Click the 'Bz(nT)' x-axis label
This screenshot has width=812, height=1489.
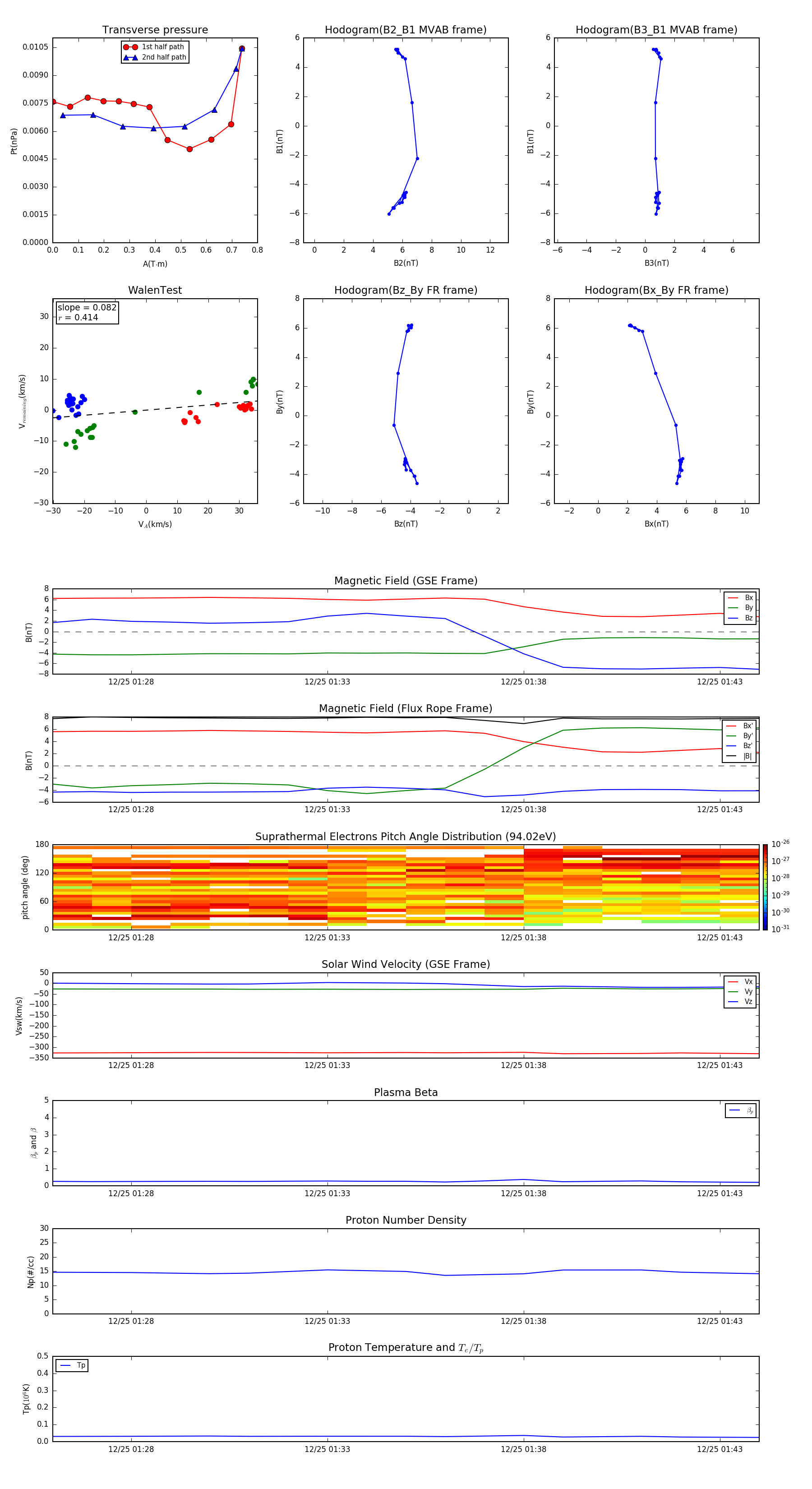(x=406, y=524)
